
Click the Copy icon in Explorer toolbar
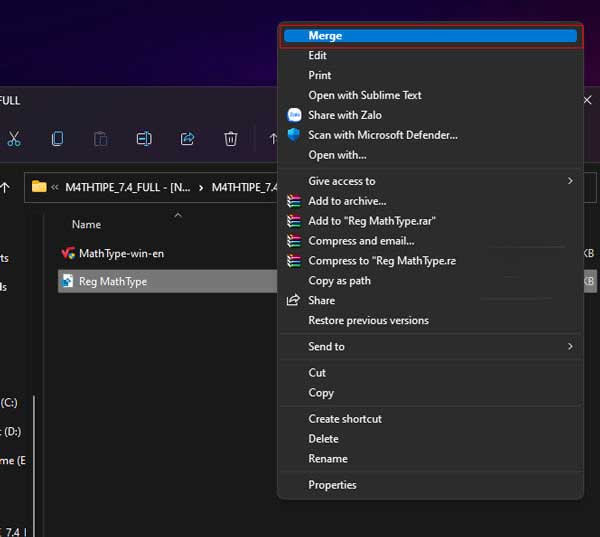point(57,139)
